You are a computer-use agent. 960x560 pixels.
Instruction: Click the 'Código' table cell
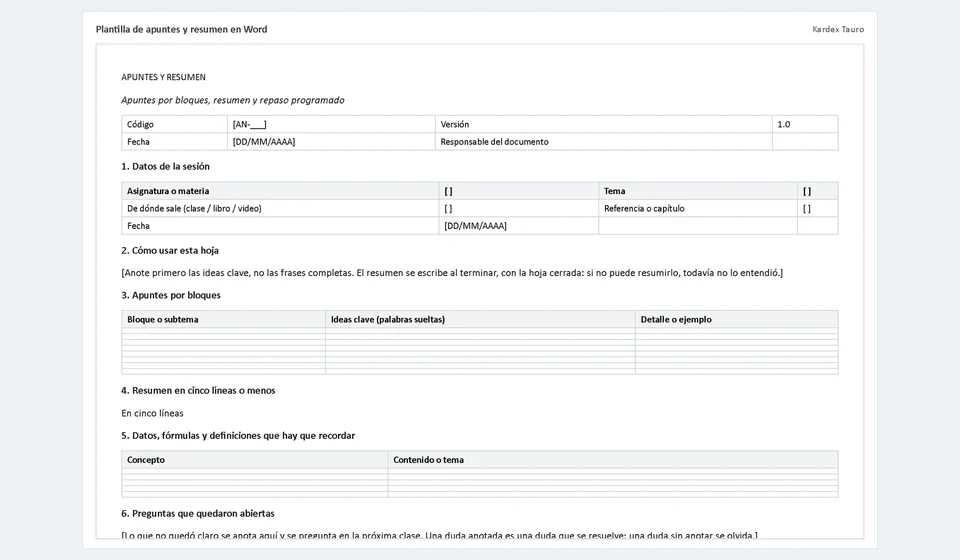point(174,124)
